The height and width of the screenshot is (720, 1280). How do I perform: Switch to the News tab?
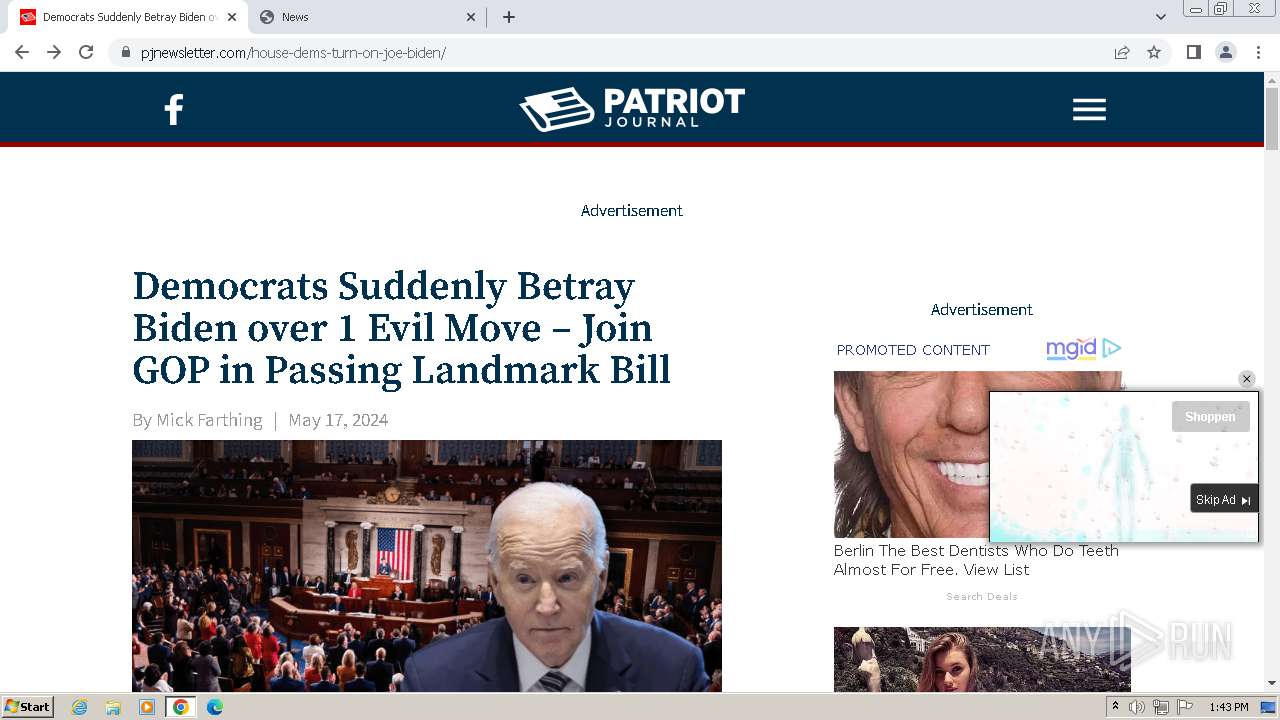[367, 17]
